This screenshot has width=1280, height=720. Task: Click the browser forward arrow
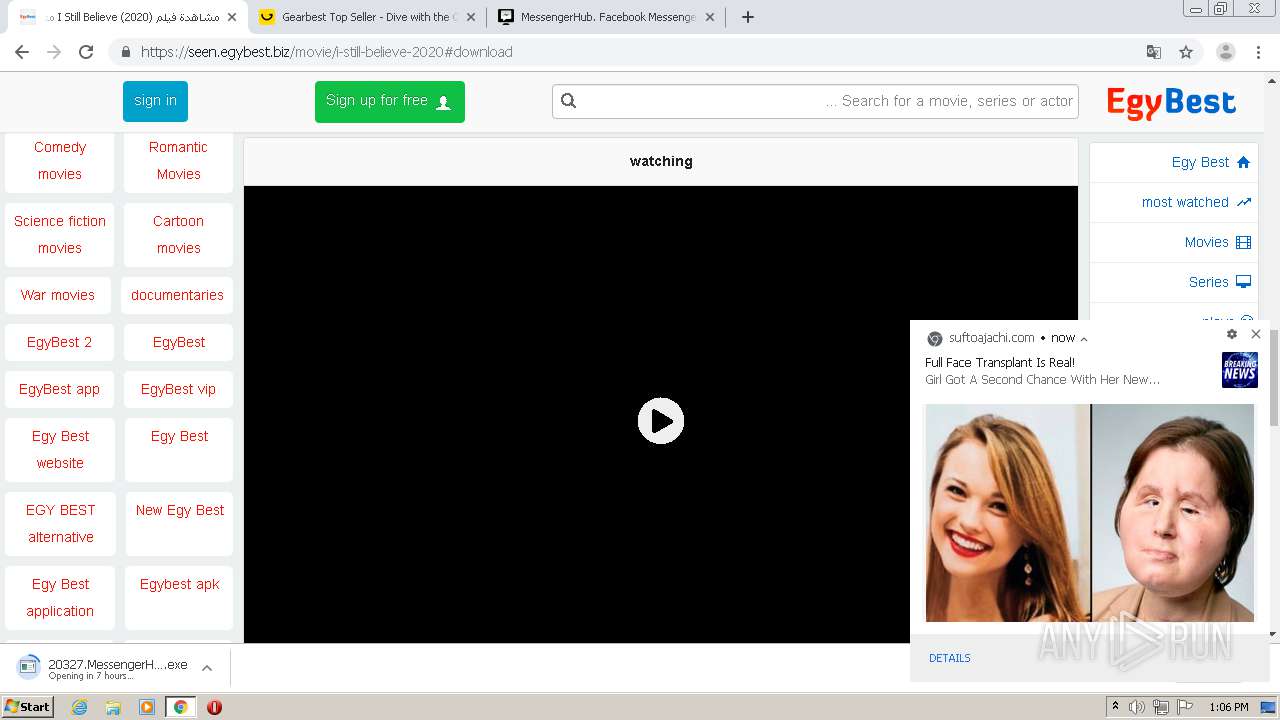pyautogui.click(x=54, y=52)
